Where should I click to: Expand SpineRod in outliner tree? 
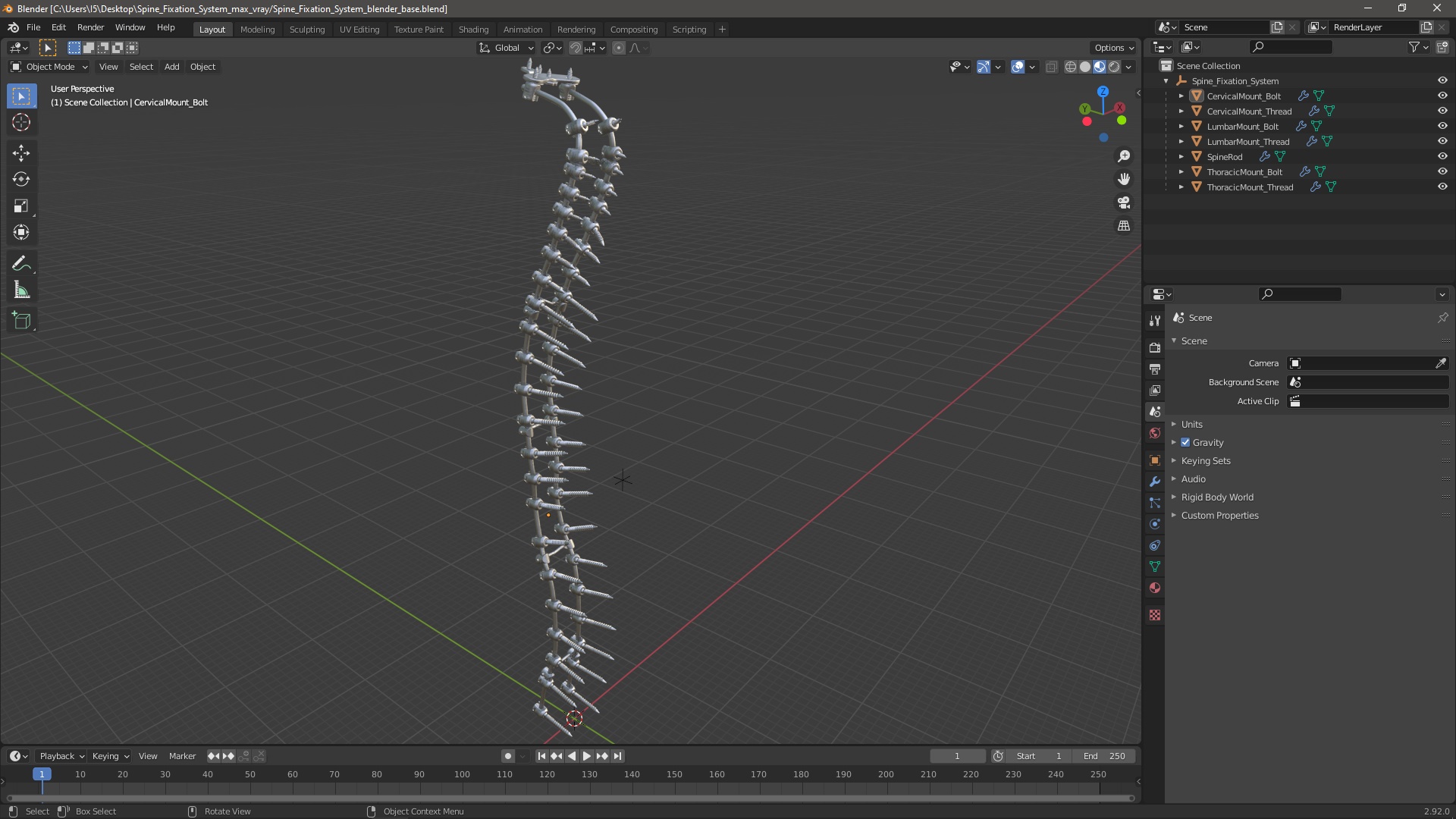pos(1181,157)
